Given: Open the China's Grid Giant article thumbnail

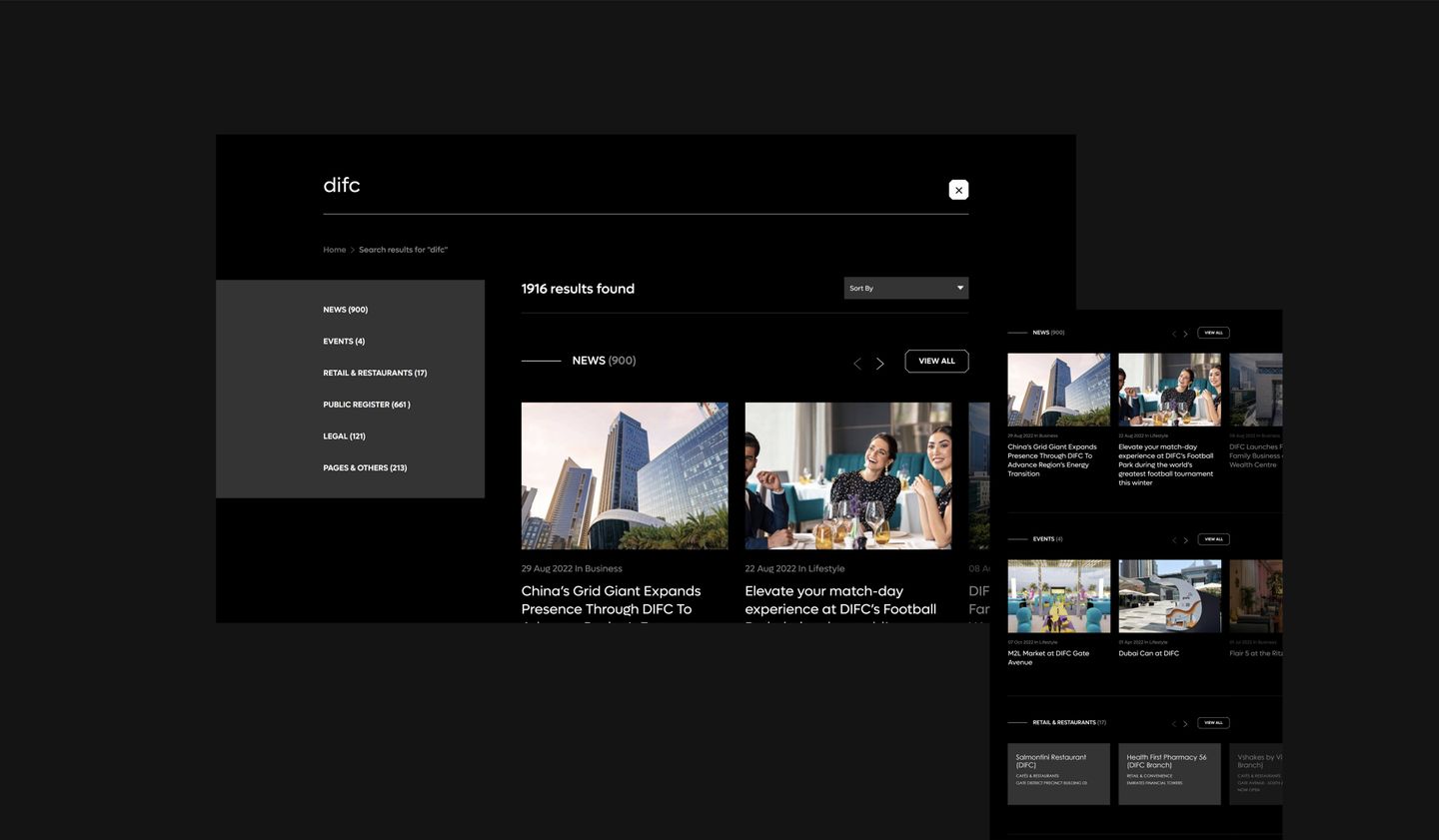Looking at the screenshot, I should (x=625, y=475).
